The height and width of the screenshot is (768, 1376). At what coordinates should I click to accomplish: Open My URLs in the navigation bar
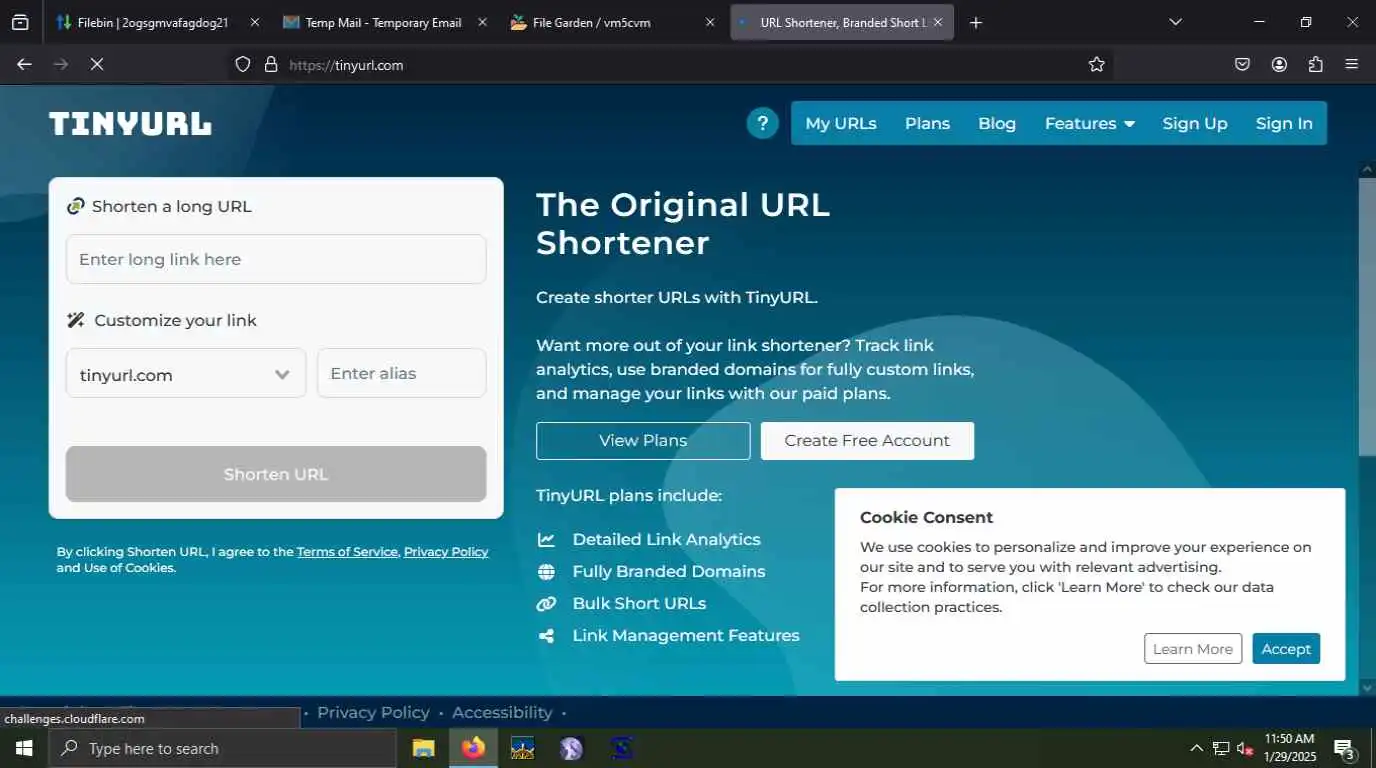pos(841,123)
